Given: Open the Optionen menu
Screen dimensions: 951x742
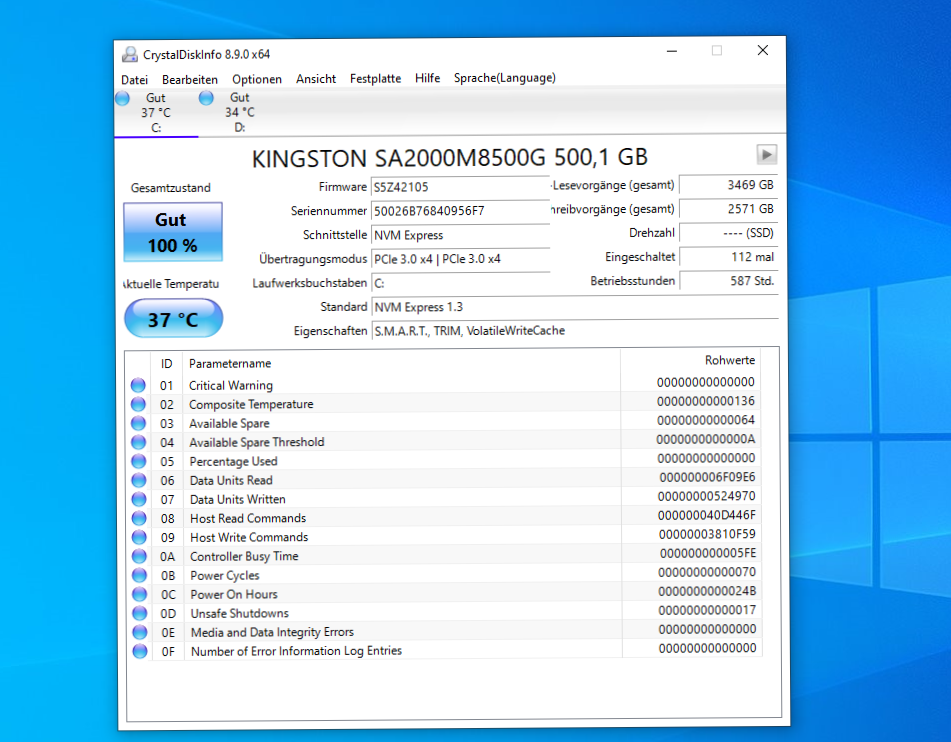Looking at the screenshot, I should [257, 79].
